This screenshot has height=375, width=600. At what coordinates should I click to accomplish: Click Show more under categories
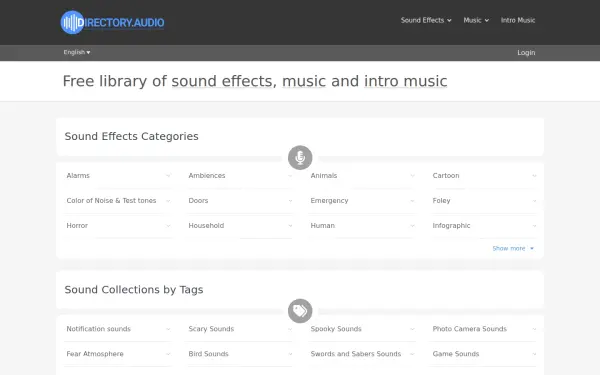coord(513,248)
